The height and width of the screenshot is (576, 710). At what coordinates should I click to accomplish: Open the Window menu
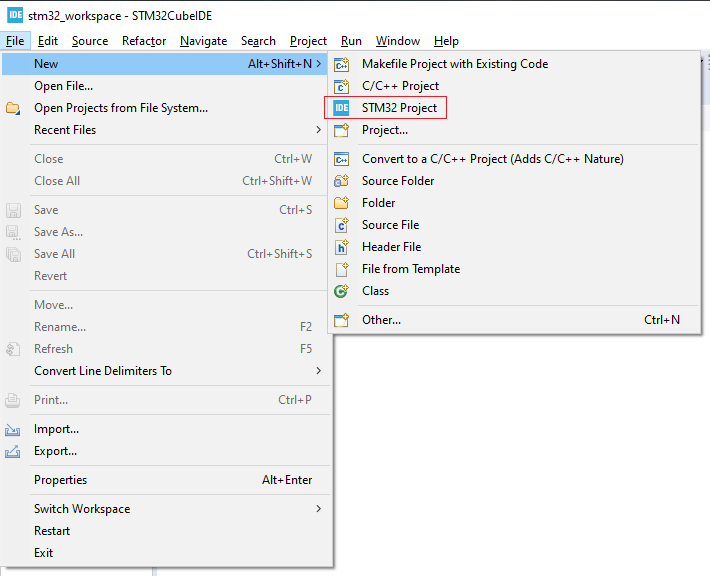pyautogui.click(x=398, y=41)
